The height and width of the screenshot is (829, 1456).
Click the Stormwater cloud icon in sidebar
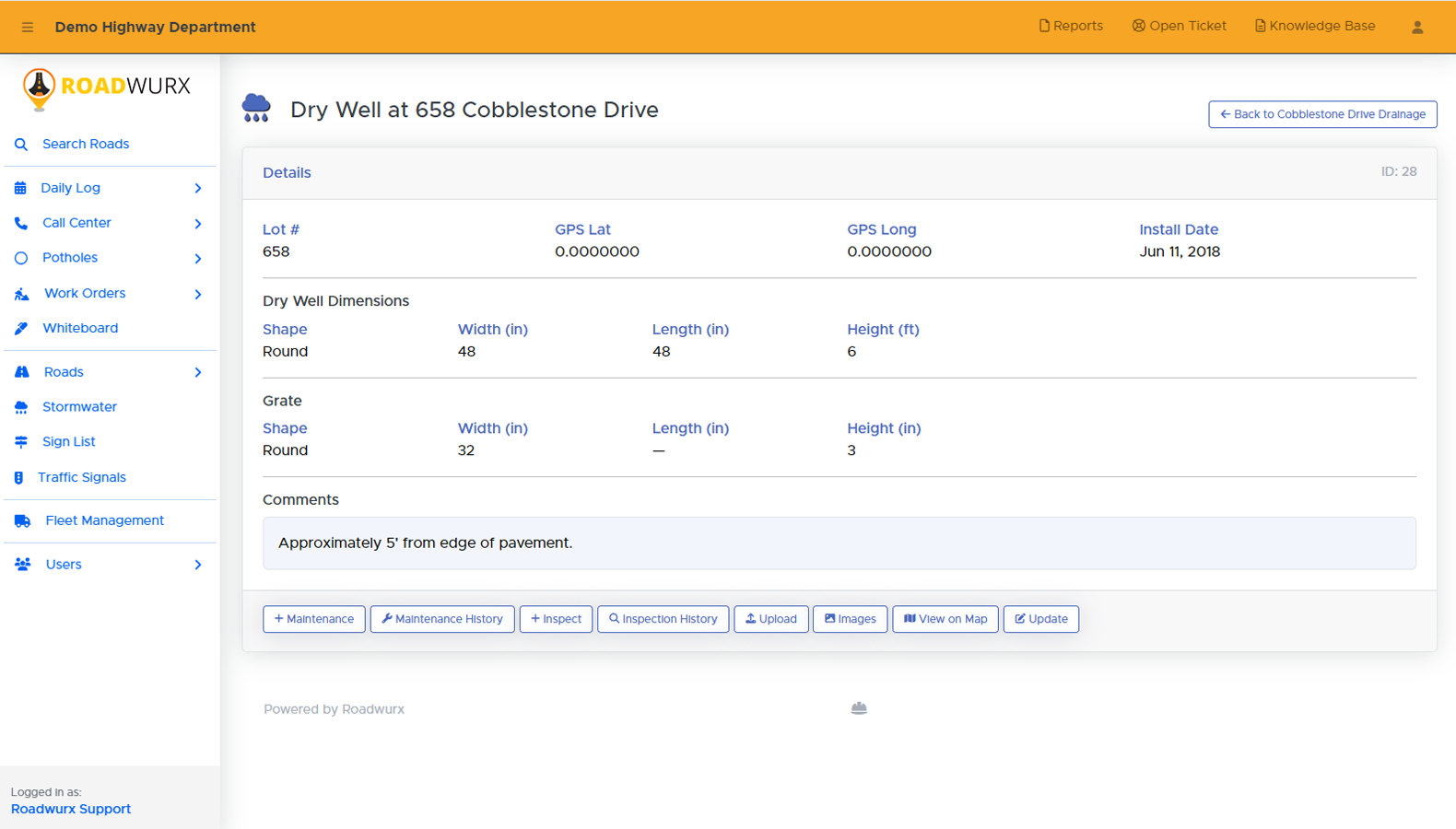[x=21, y=407]
